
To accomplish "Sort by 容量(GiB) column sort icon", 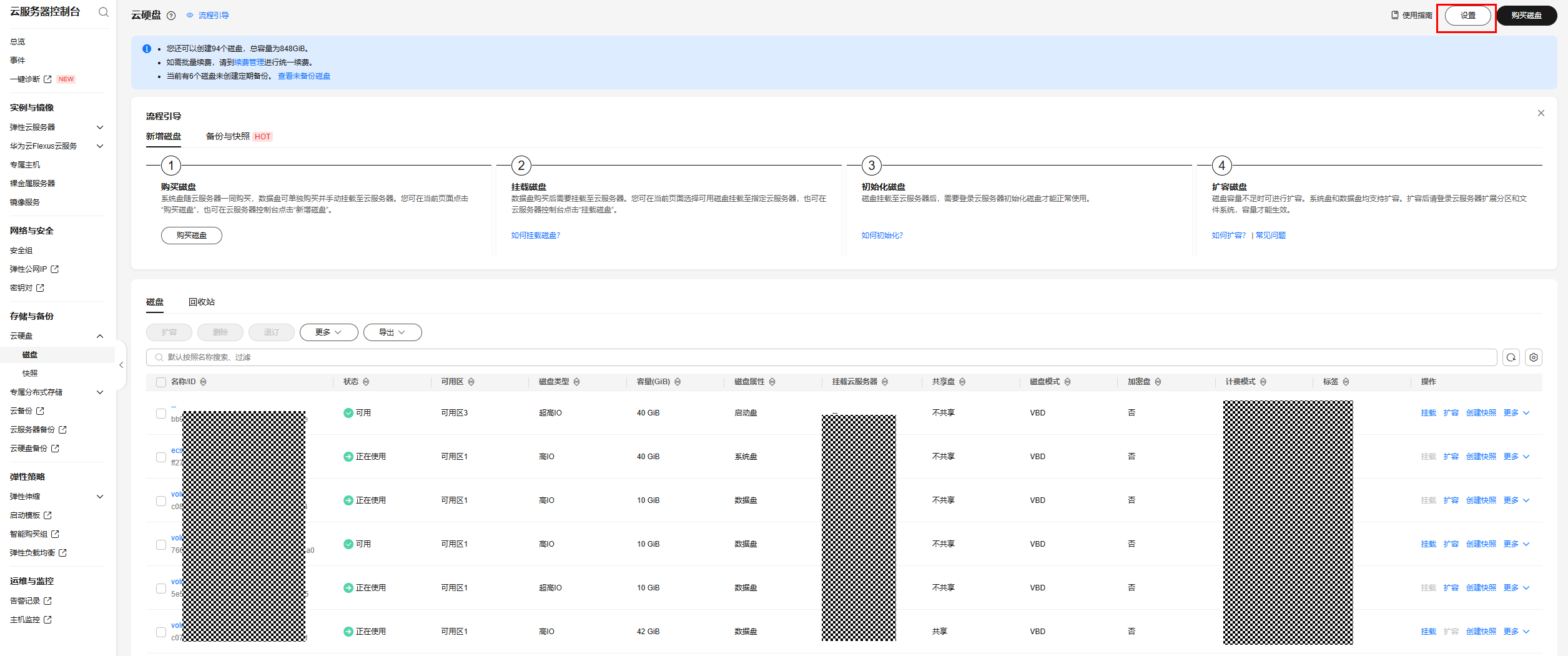I will pos(678,382).
